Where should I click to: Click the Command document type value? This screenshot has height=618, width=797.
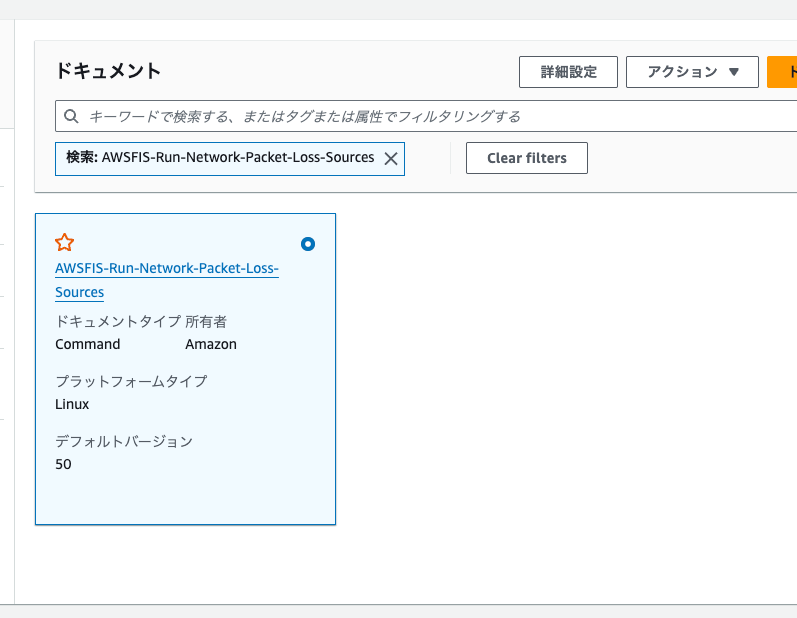(x=87, y=344)
